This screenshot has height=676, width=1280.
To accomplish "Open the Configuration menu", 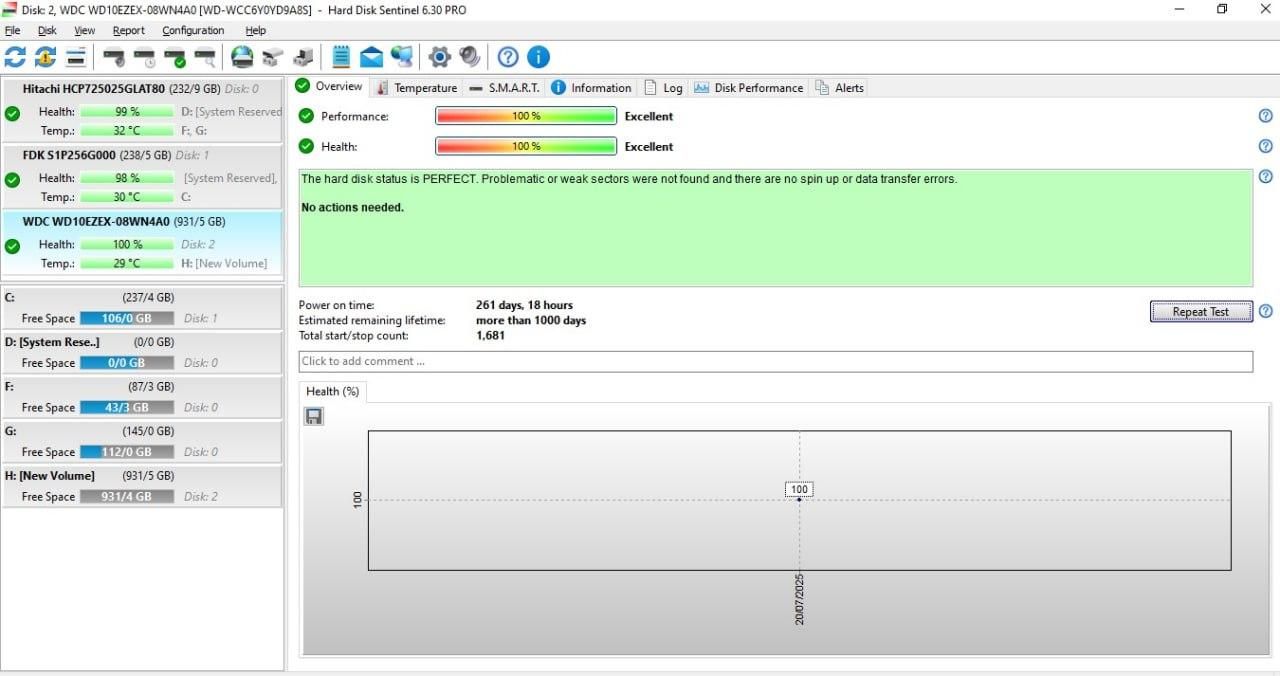I will coord(194,30).
